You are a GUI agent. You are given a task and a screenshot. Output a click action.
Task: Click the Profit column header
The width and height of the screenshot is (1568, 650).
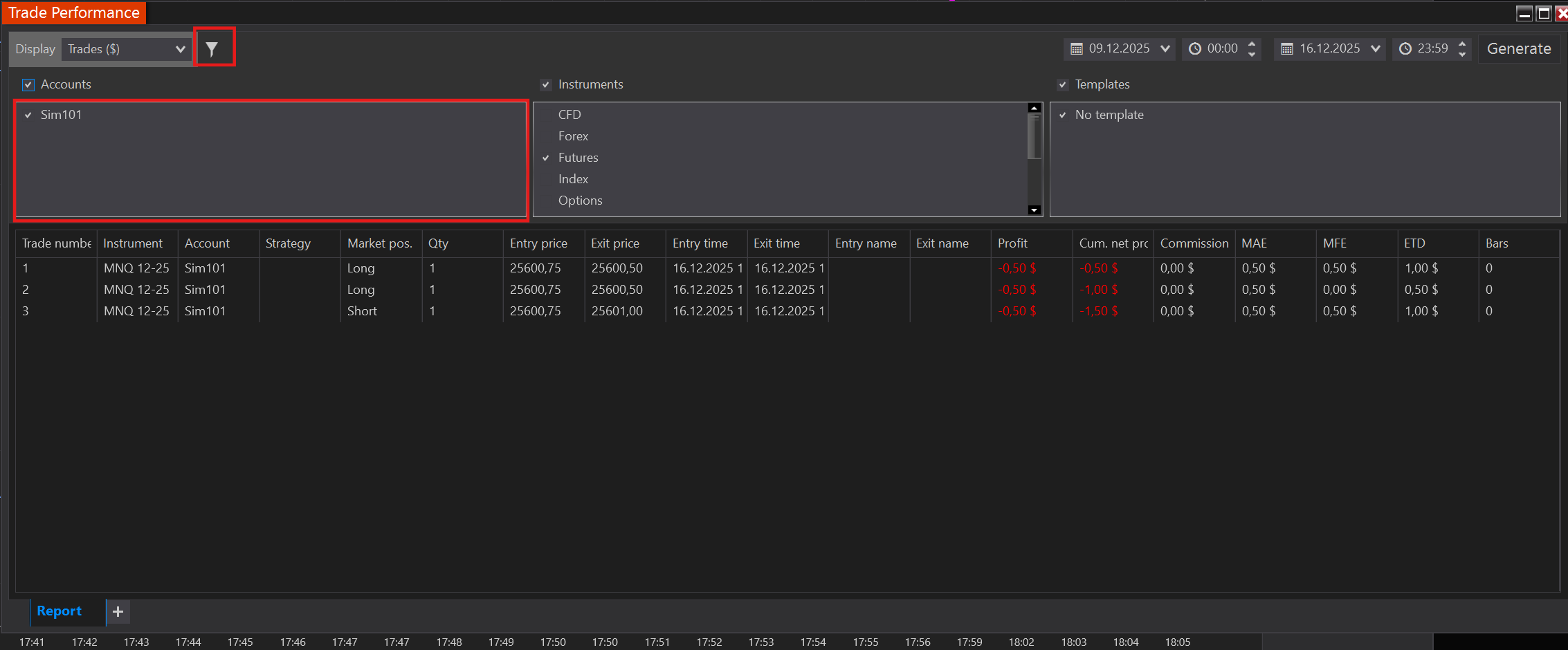click(x=1012, y=243)
